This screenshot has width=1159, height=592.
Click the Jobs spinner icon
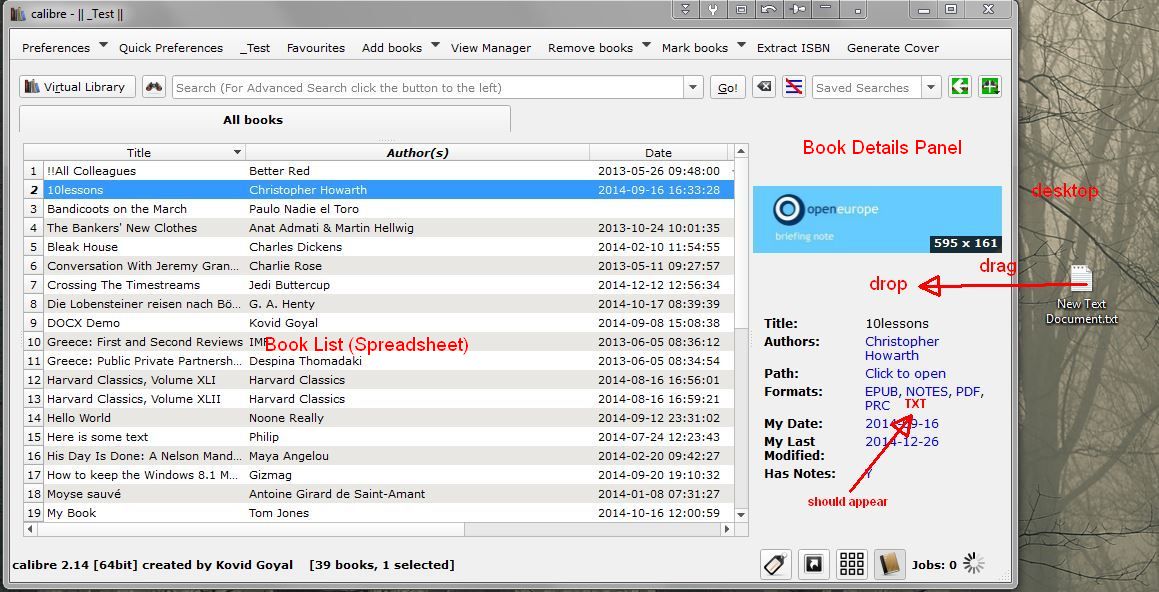click(973, 564)
